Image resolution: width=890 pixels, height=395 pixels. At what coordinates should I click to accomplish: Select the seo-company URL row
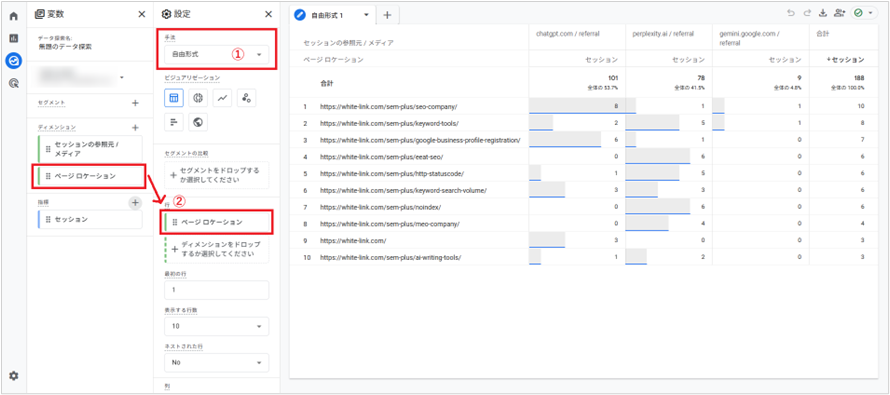(388, 106)
